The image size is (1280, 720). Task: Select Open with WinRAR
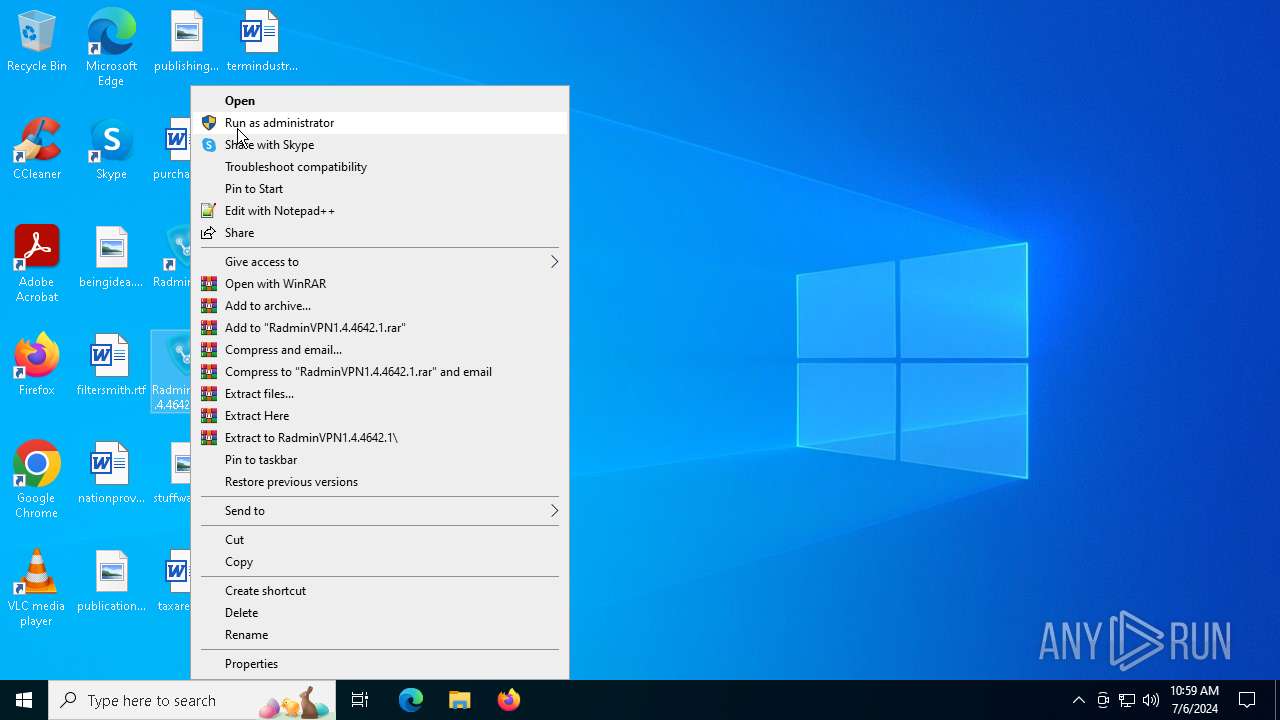[x=380, y=284]
